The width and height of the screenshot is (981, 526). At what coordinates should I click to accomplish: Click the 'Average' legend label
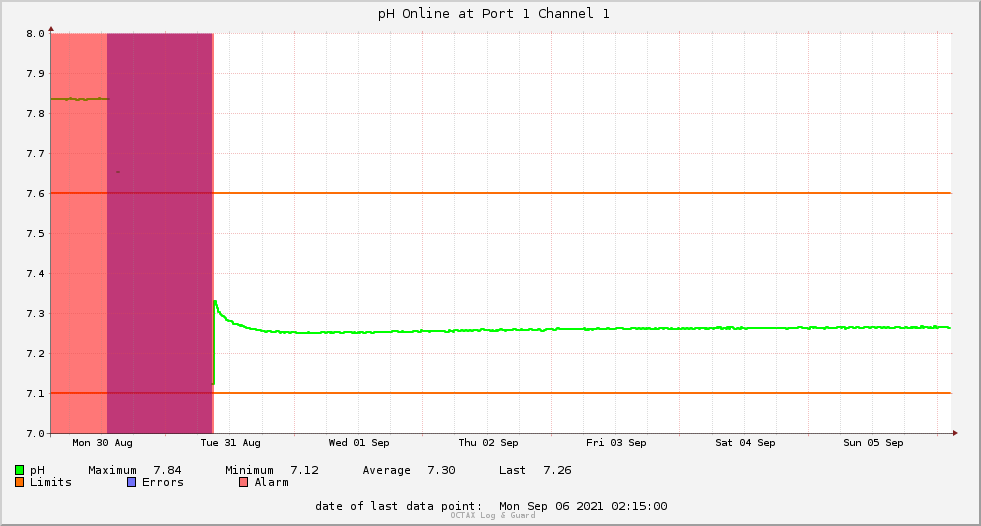coord(387,470)
